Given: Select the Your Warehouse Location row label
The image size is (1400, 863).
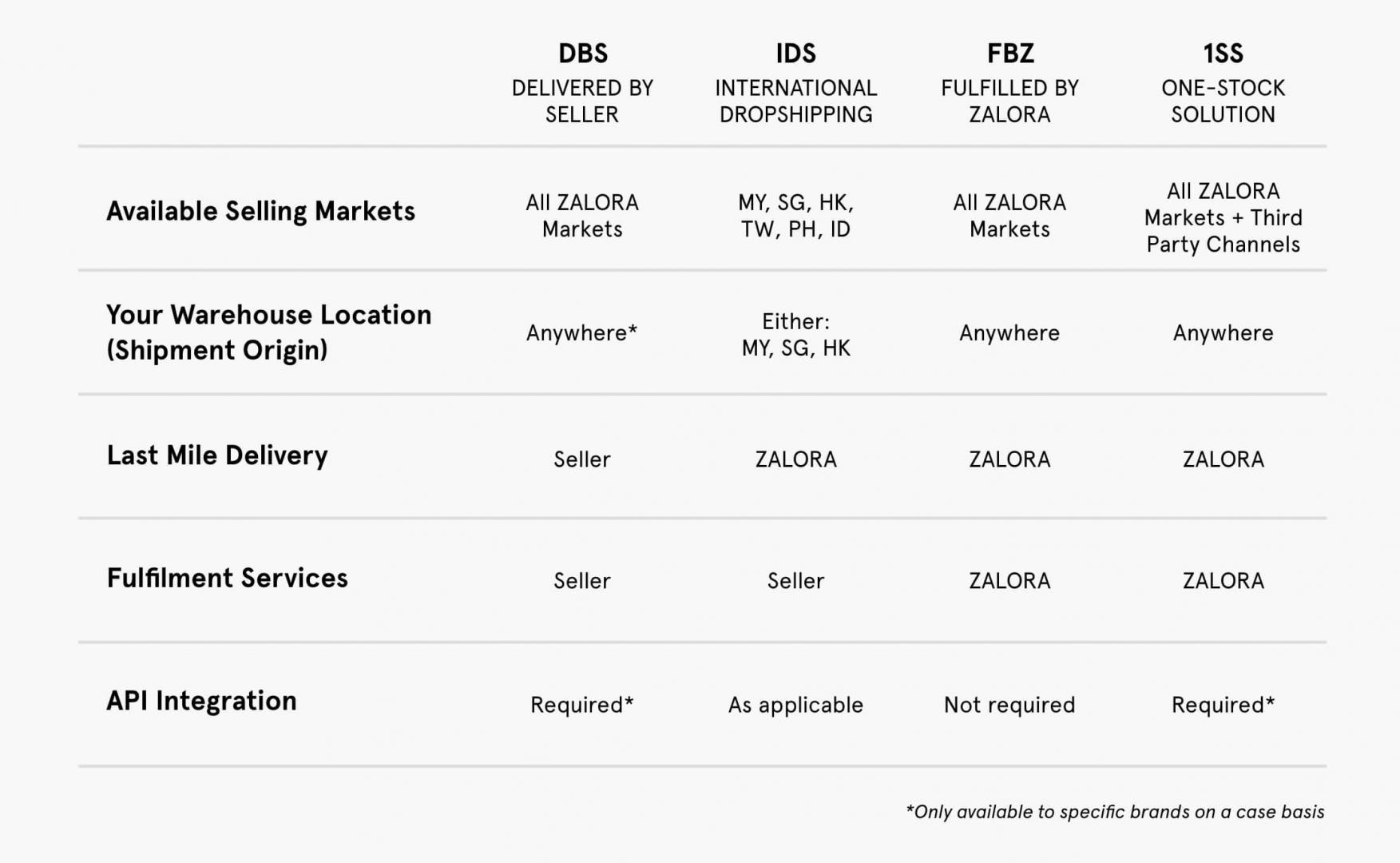Looking at the screenshot, I should click(268, 332).
